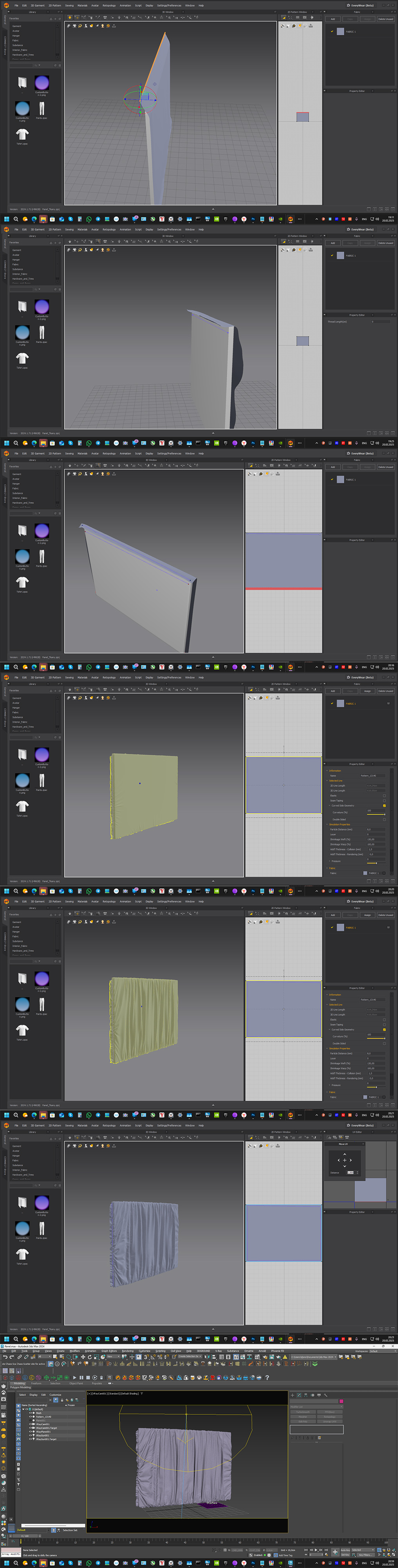Click the taskbar search icon under 3ds Max
398x1568 pixels.
click(16, 1563)
